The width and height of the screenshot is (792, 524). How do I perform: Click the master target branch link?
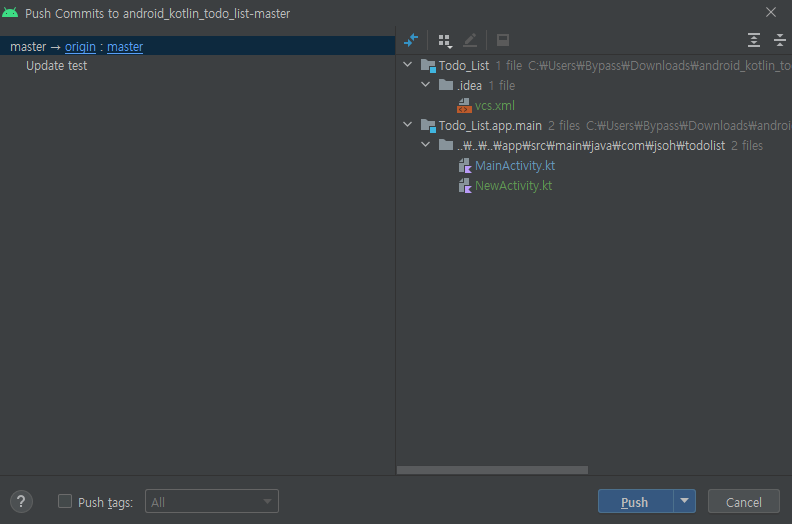point(125,46)
